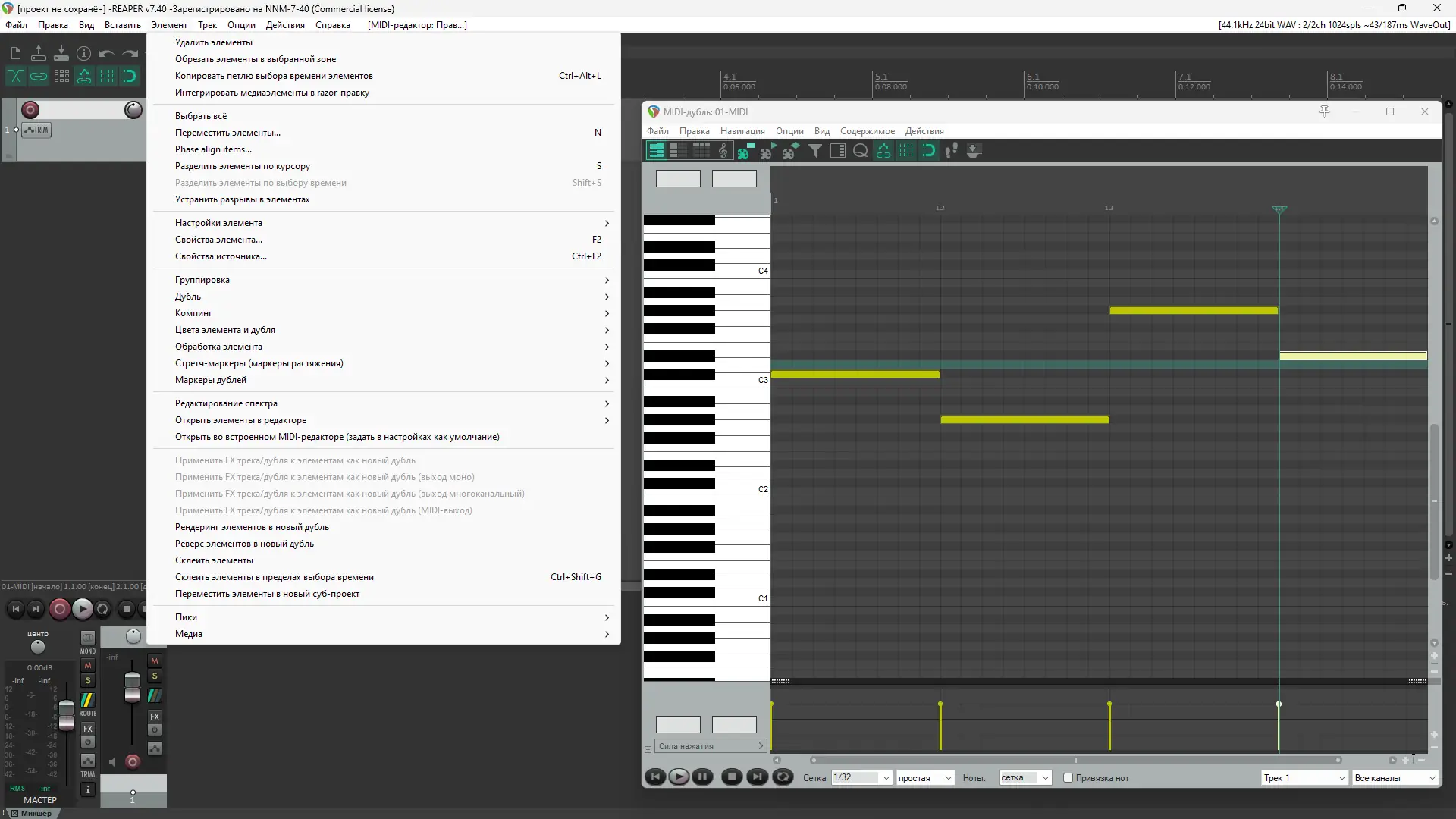Click the master ROUTE routing icon

(88, 701)
